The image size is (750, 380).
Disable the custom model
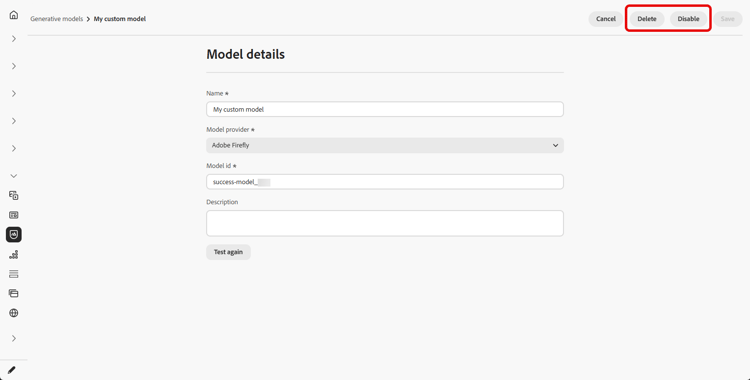688,19
